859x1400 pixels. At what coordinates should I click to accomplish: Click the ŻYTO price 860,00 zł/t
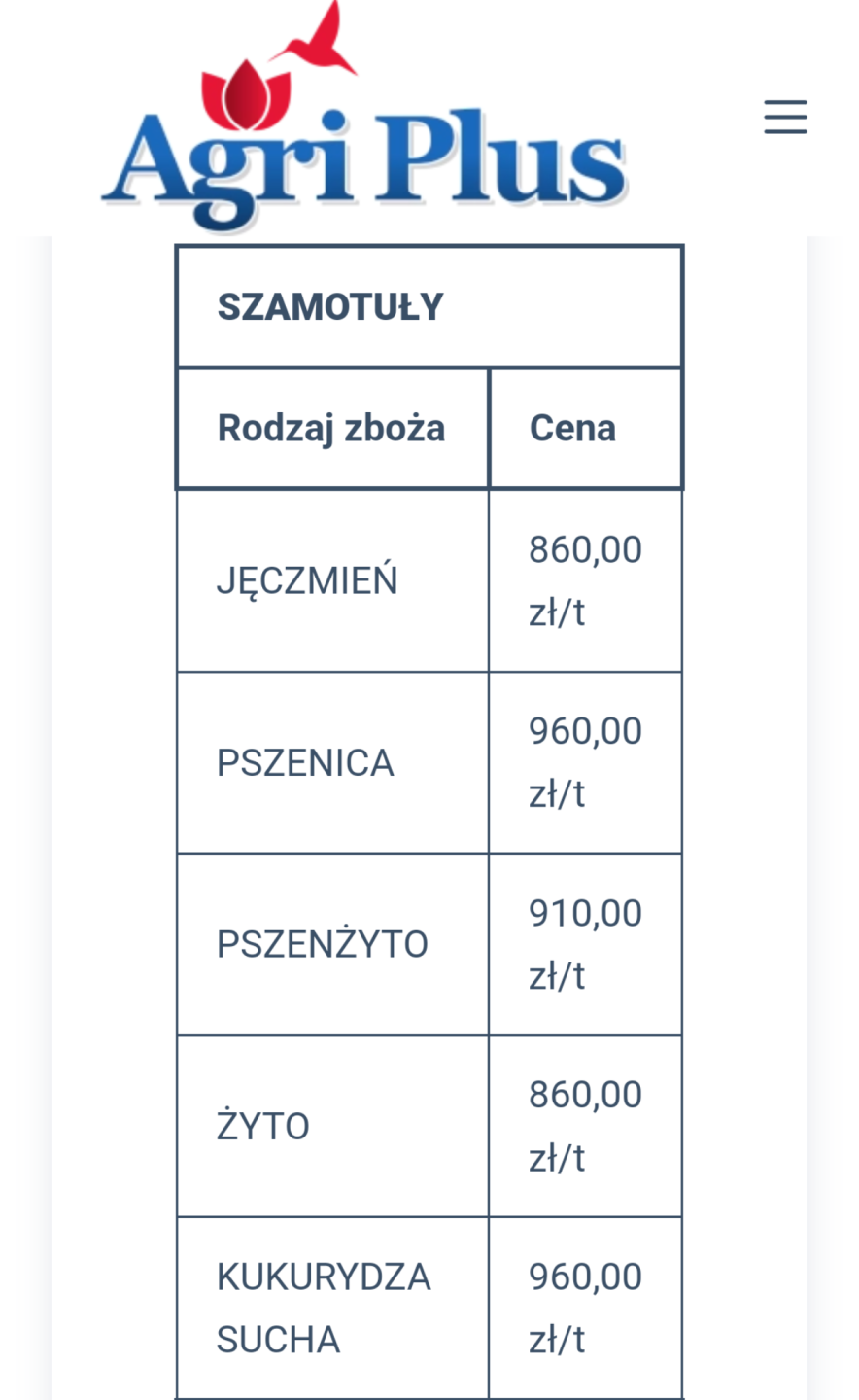click(585, 1126)
